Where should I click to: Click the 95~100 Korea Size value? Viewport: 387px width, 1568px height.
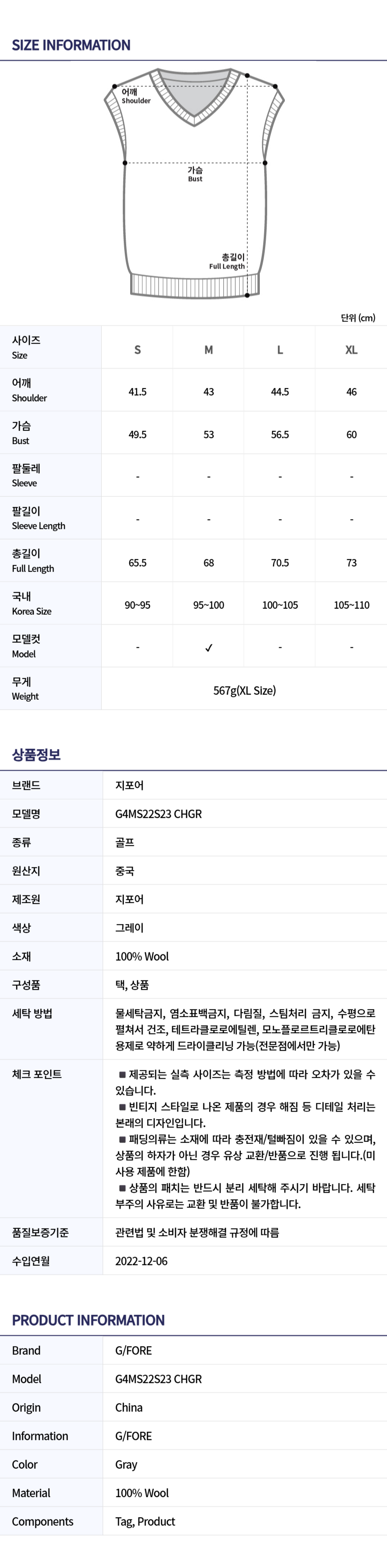pos(209,605)
